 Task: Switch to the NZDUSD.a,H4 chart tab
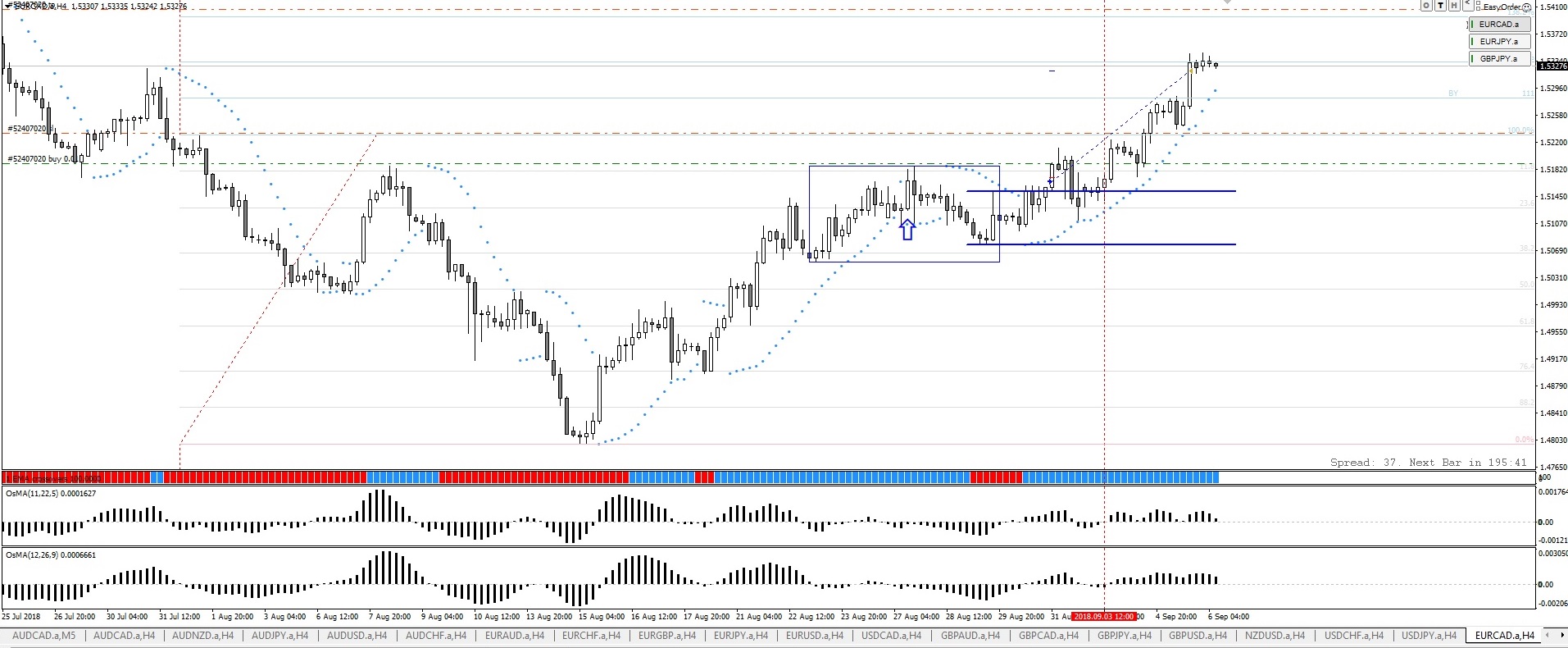coord(1275,636)
